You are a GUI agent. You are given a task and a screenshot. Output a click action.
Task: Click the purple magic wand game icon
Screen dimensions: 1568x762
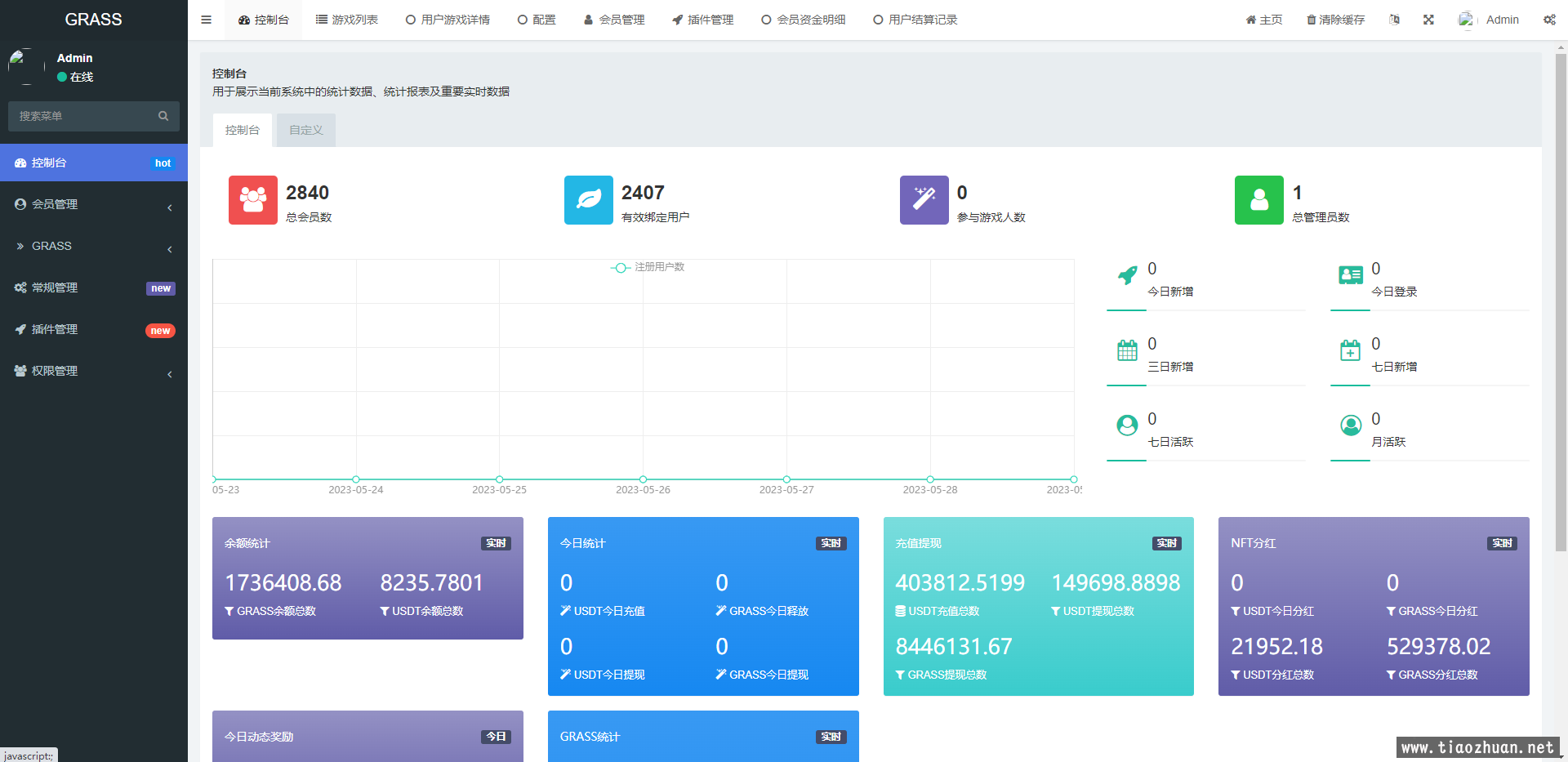pyautogui.click(x=924, y=200)
